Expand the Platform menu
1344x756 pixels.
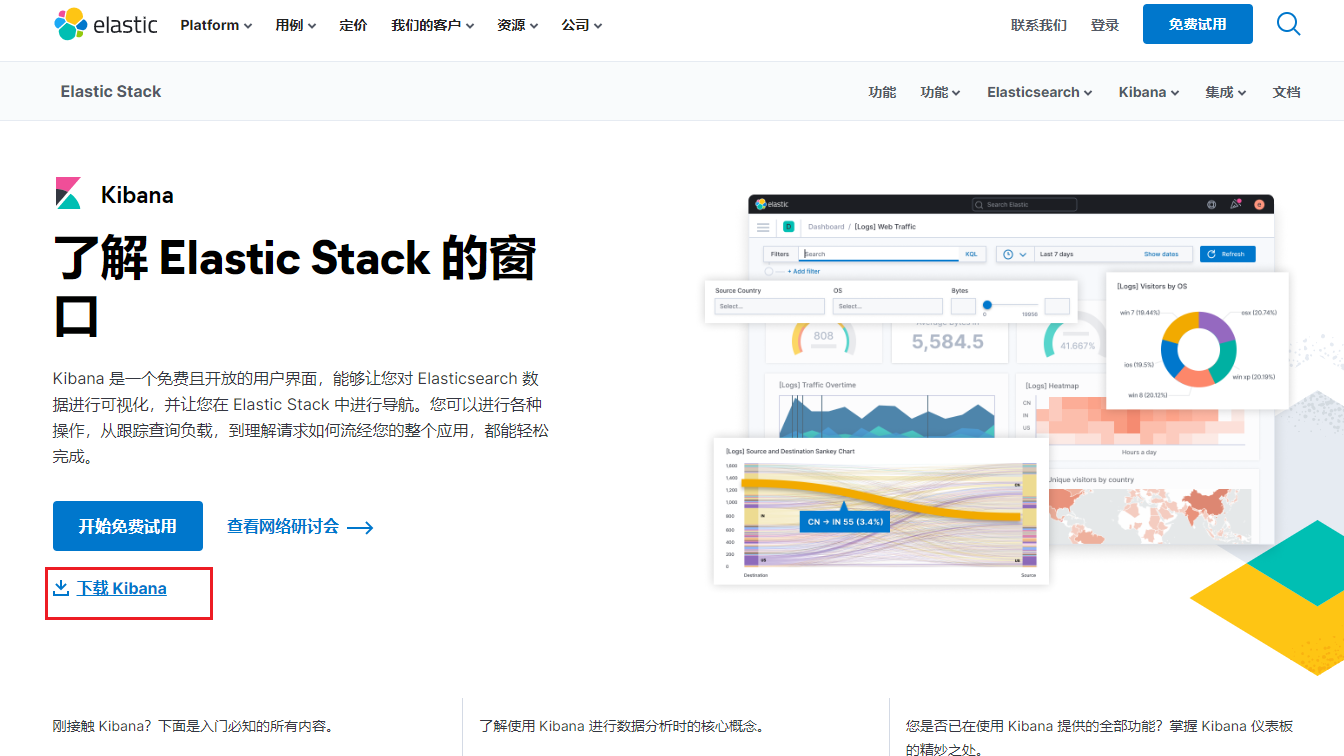pos(216,25)
